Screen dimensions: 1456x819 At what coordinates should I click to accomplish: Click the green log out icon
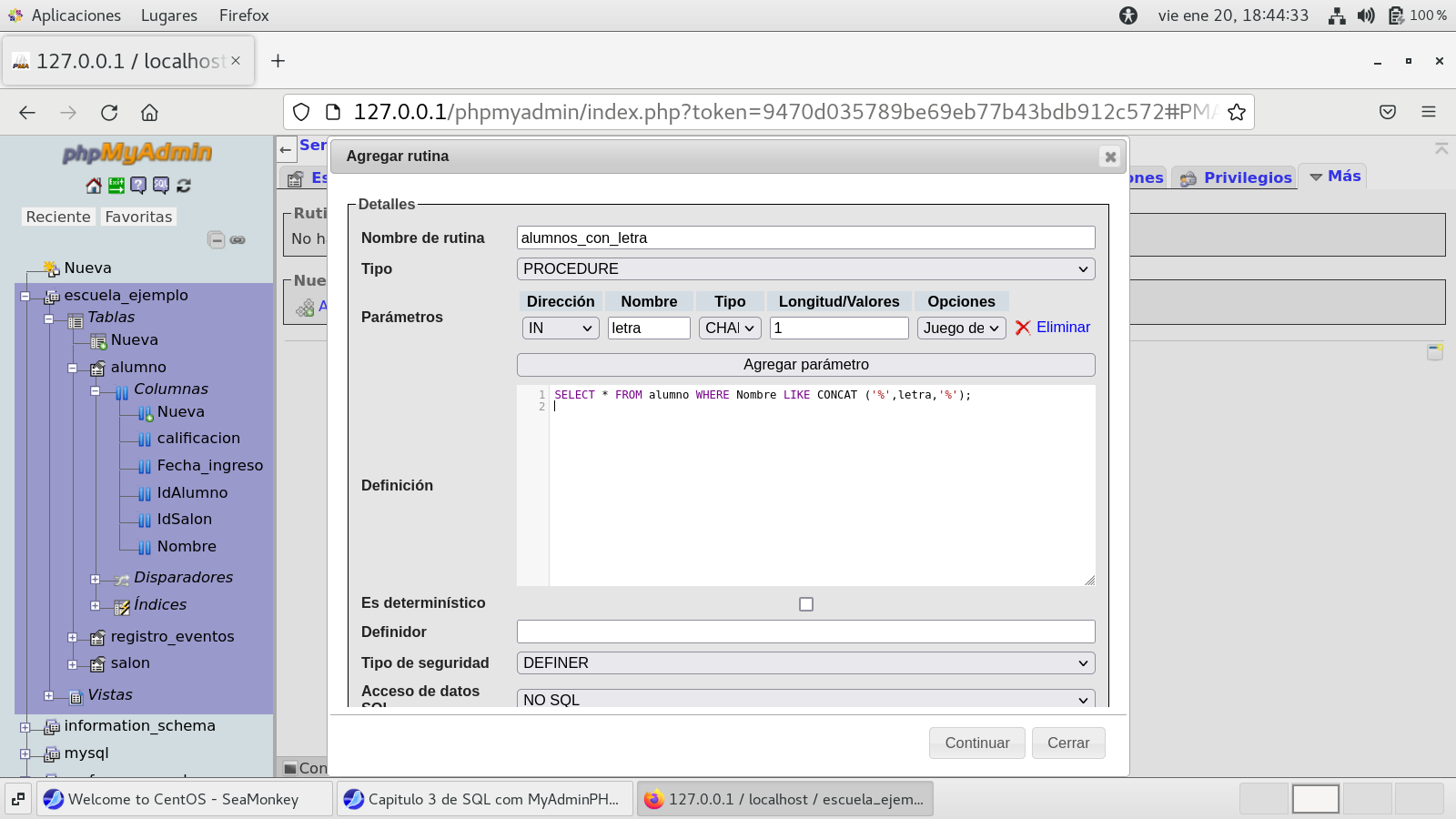pyautogui.click(x=116, y=186)
